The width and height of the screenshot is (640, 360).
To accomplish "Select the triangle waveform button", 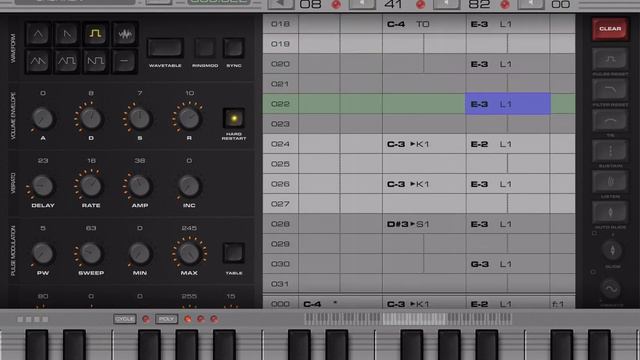I will point(38,34).
